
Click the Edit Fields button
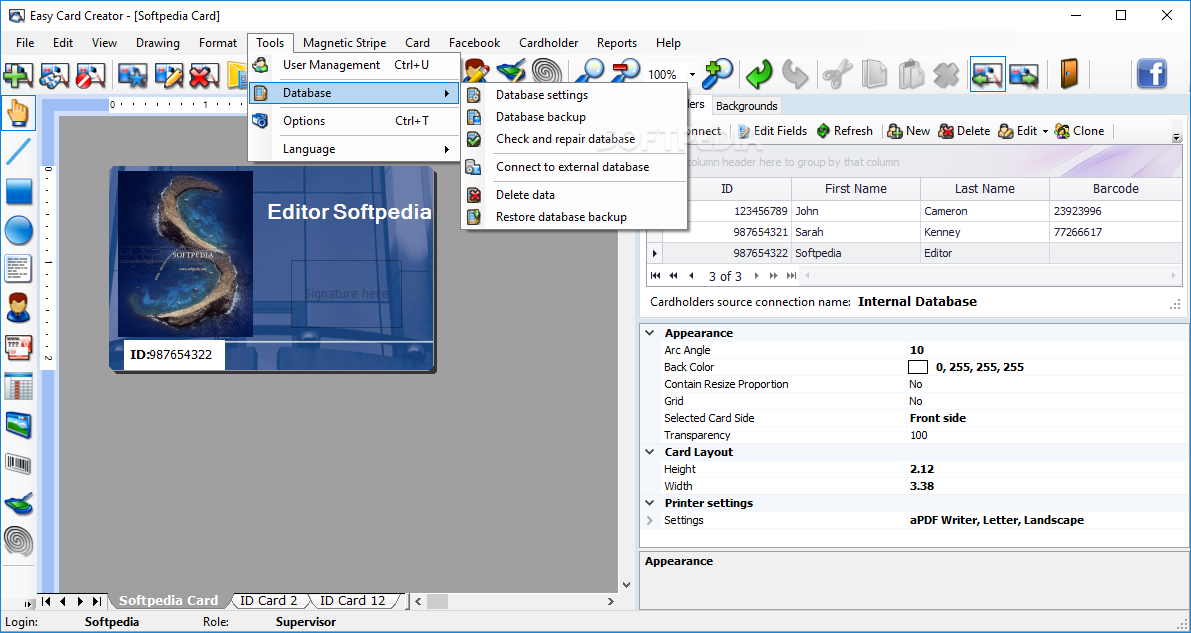point(772,131)
